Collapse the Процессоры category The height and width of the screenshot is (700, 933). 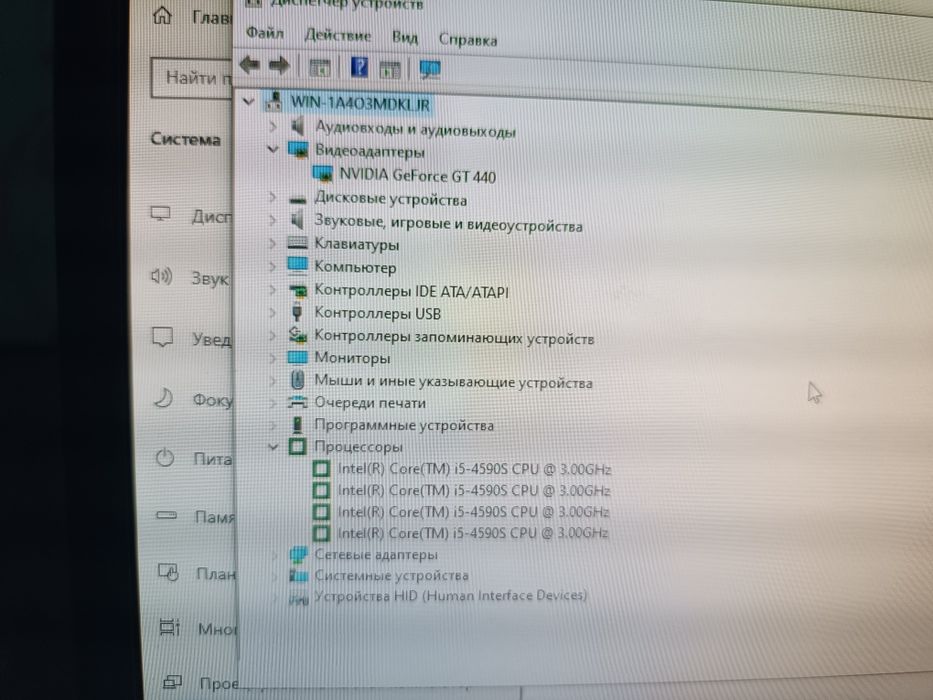tap(273, 446)
